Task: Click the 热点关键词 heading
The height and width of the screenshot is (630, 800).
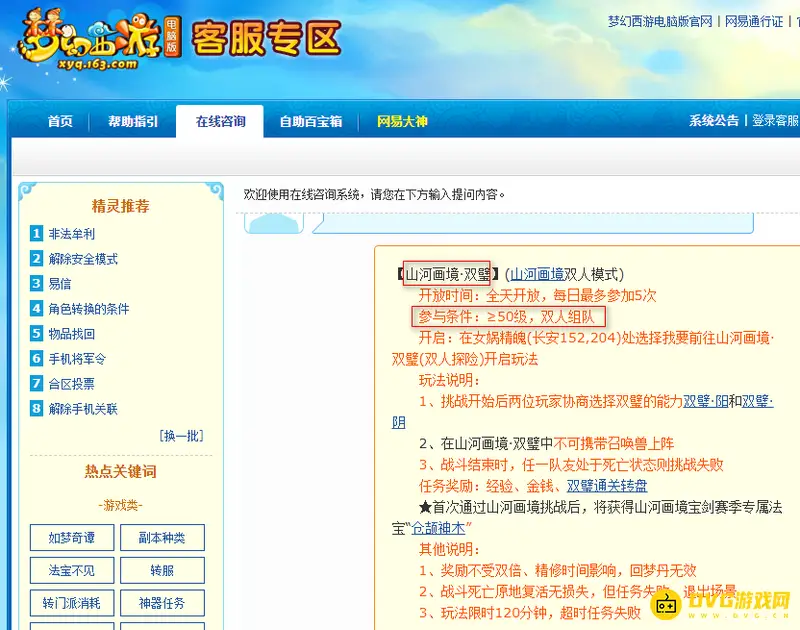Action: 120,471
